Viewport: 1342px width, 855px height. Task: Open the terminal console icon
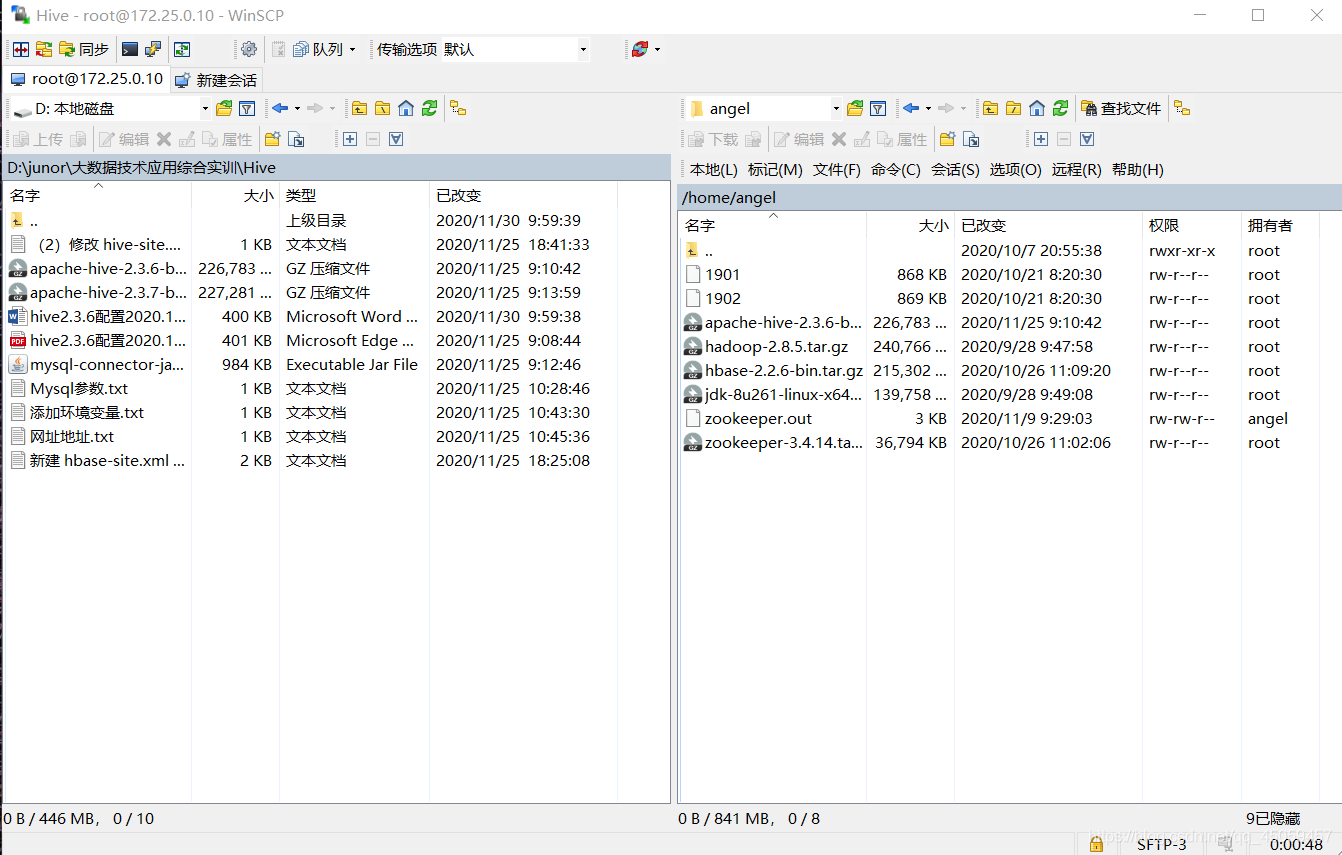point(130,49)
